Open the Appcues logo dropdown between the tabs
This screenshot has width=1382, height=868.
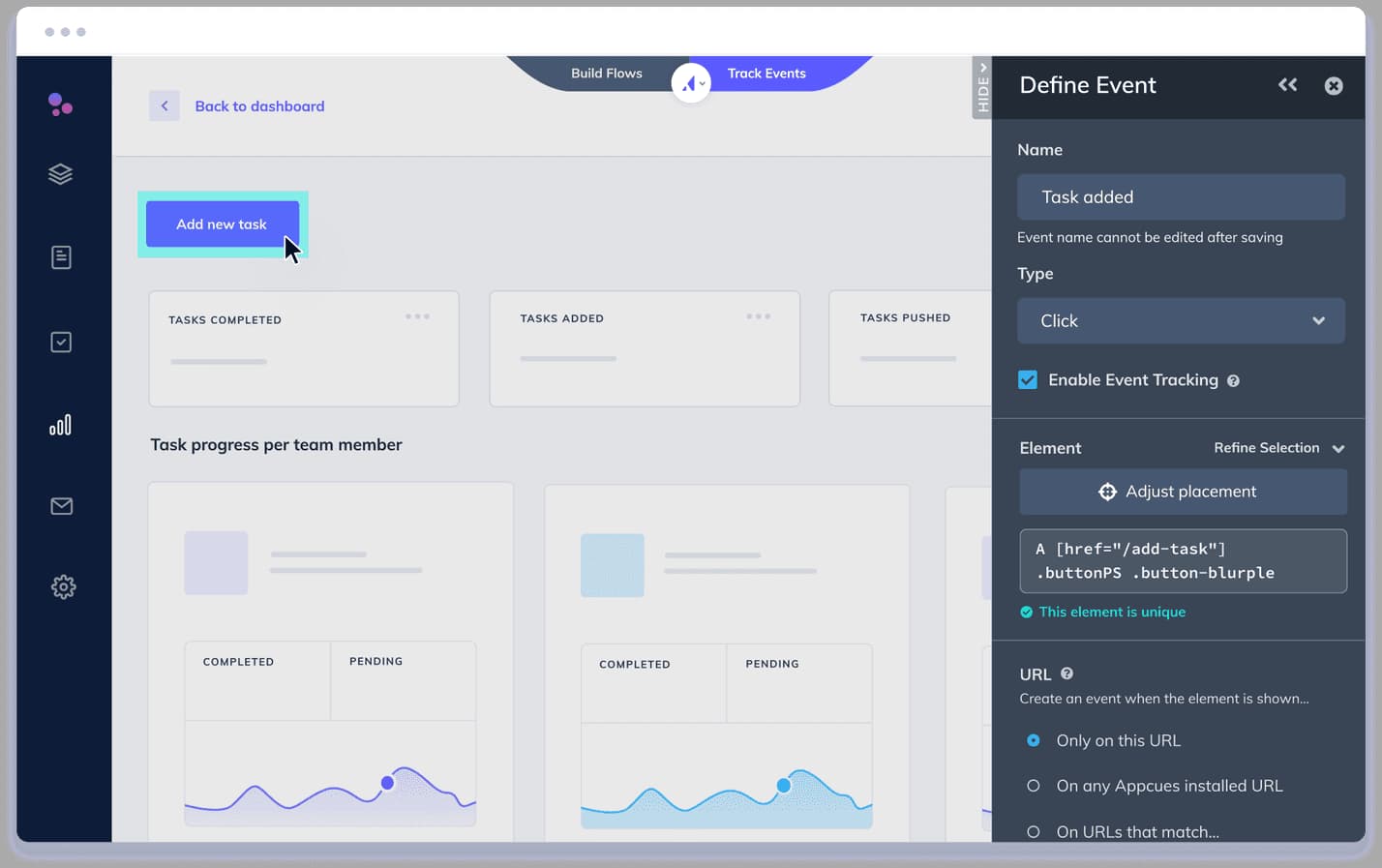(x=691, y=83)
